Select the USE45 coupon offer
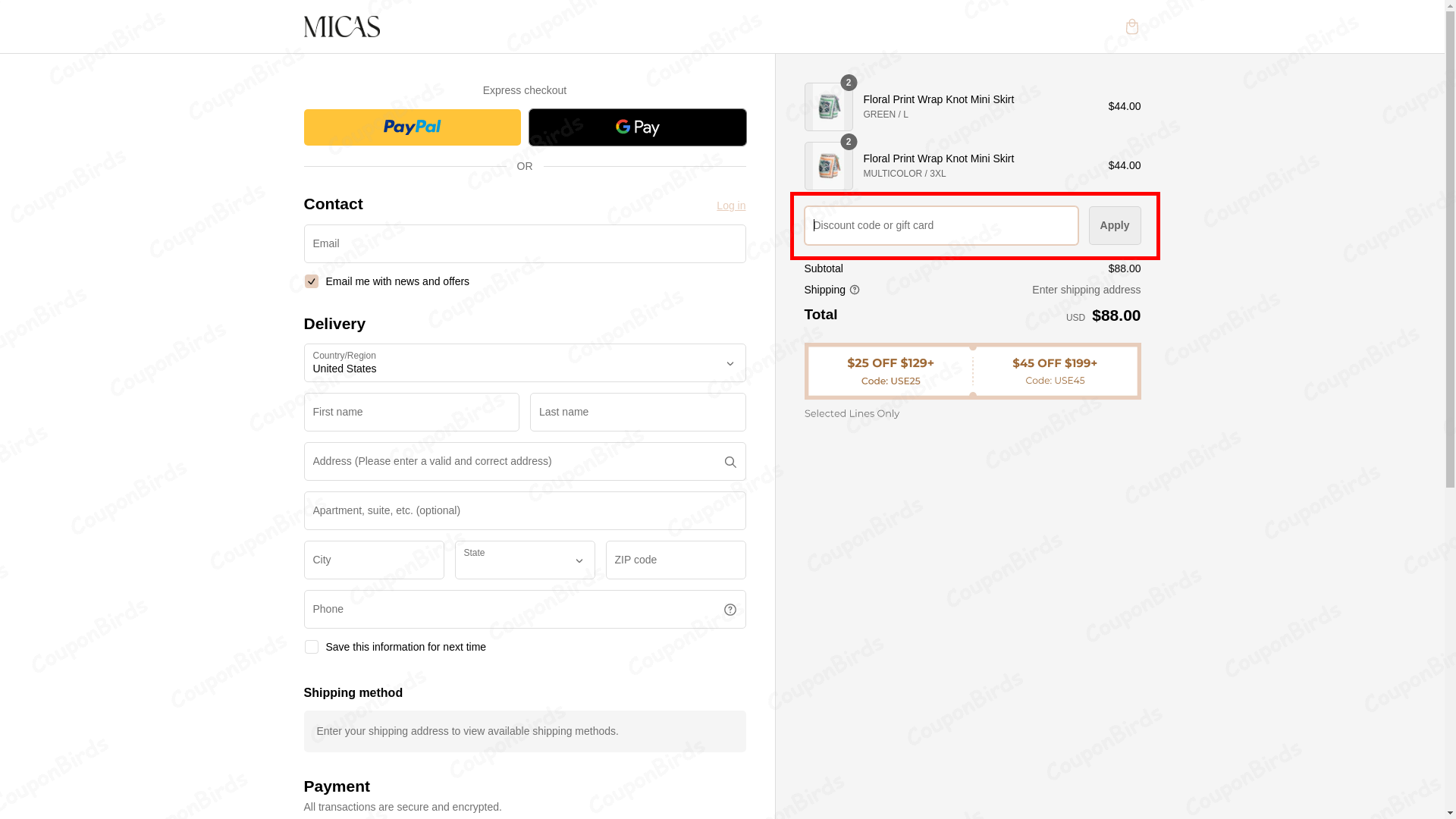 pyautogui.click(x=1054, y=371)
